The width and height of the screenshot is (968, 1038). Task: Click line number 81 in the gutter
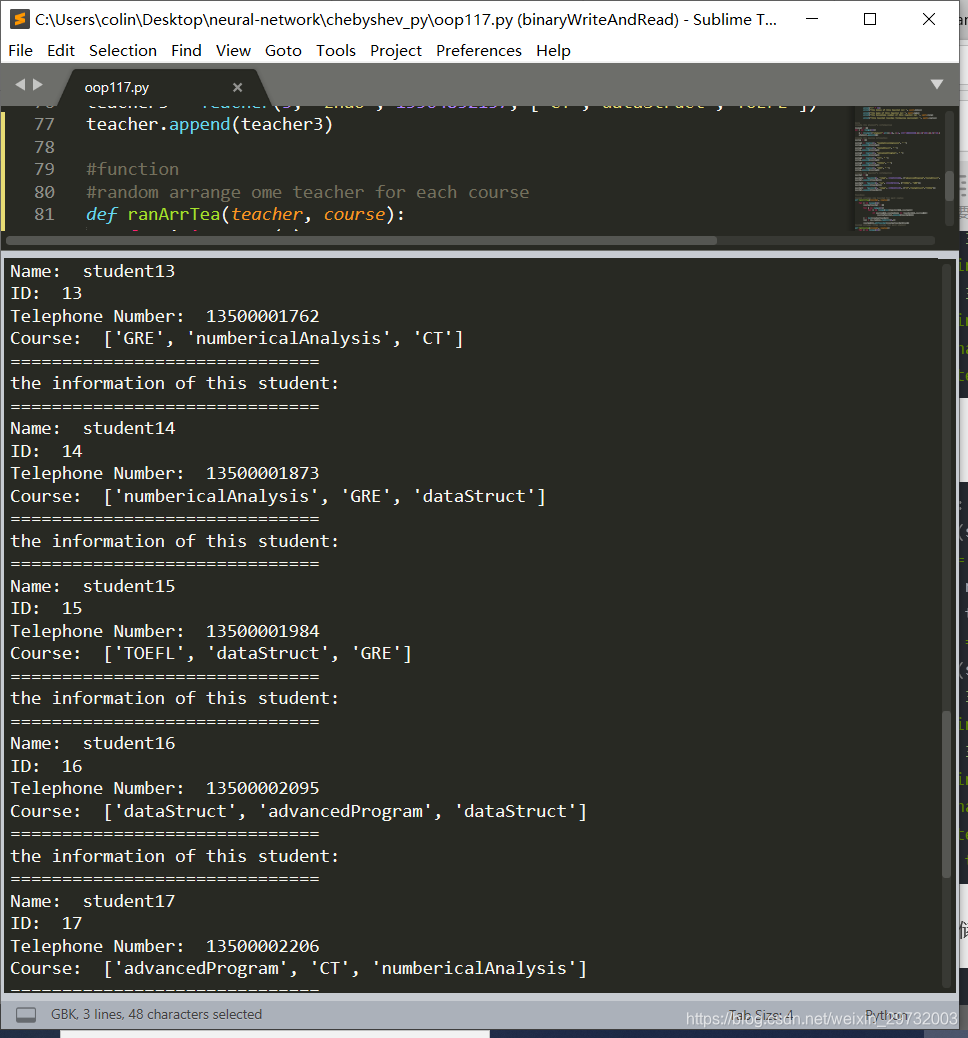[x=44, y=214]
